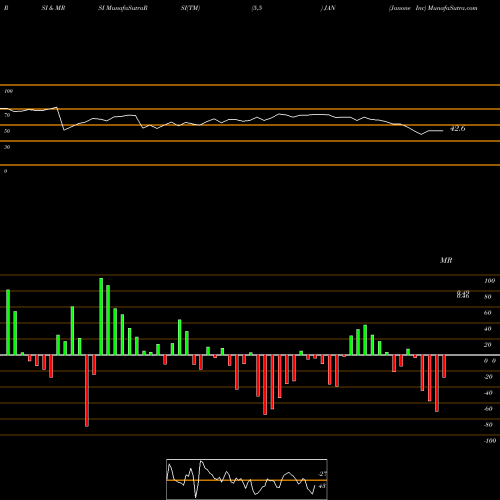
Task: Click the MunafaSutra.com title text at top right
Action: tap(452, 8)
